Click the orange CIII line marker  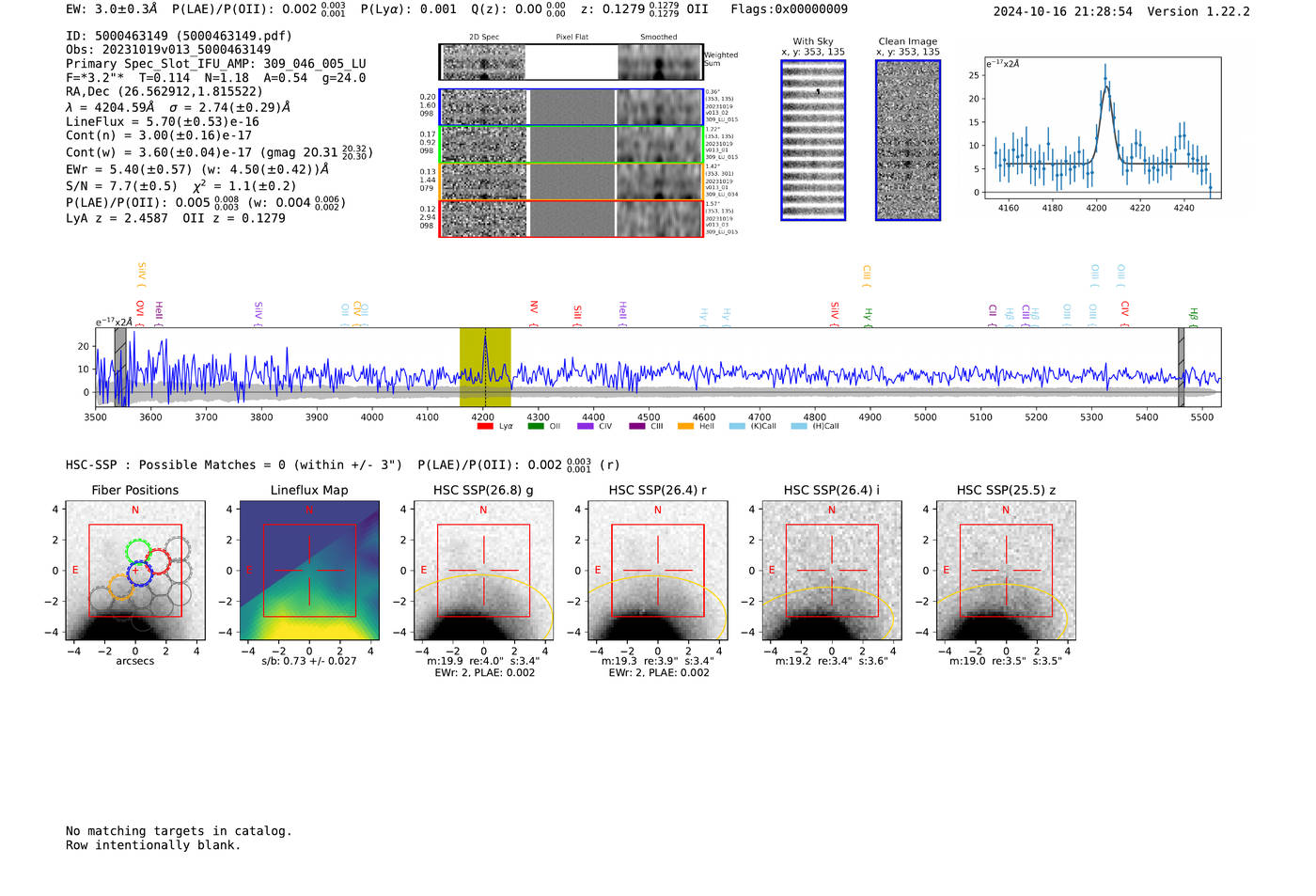click(x=866, y=275)
